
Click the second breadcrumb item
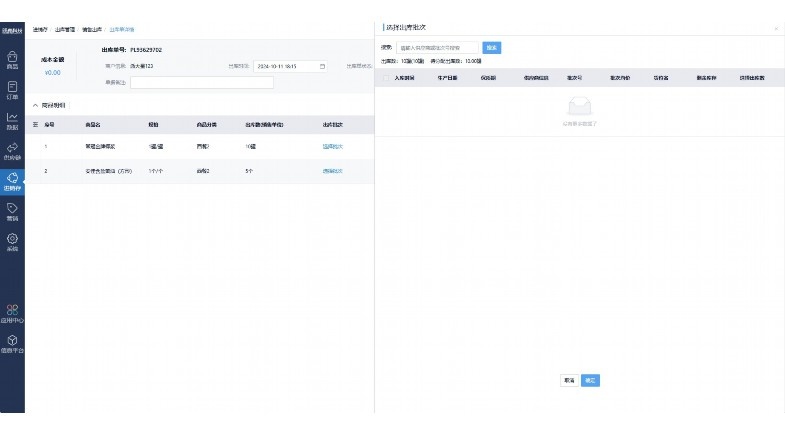(65, 30)
